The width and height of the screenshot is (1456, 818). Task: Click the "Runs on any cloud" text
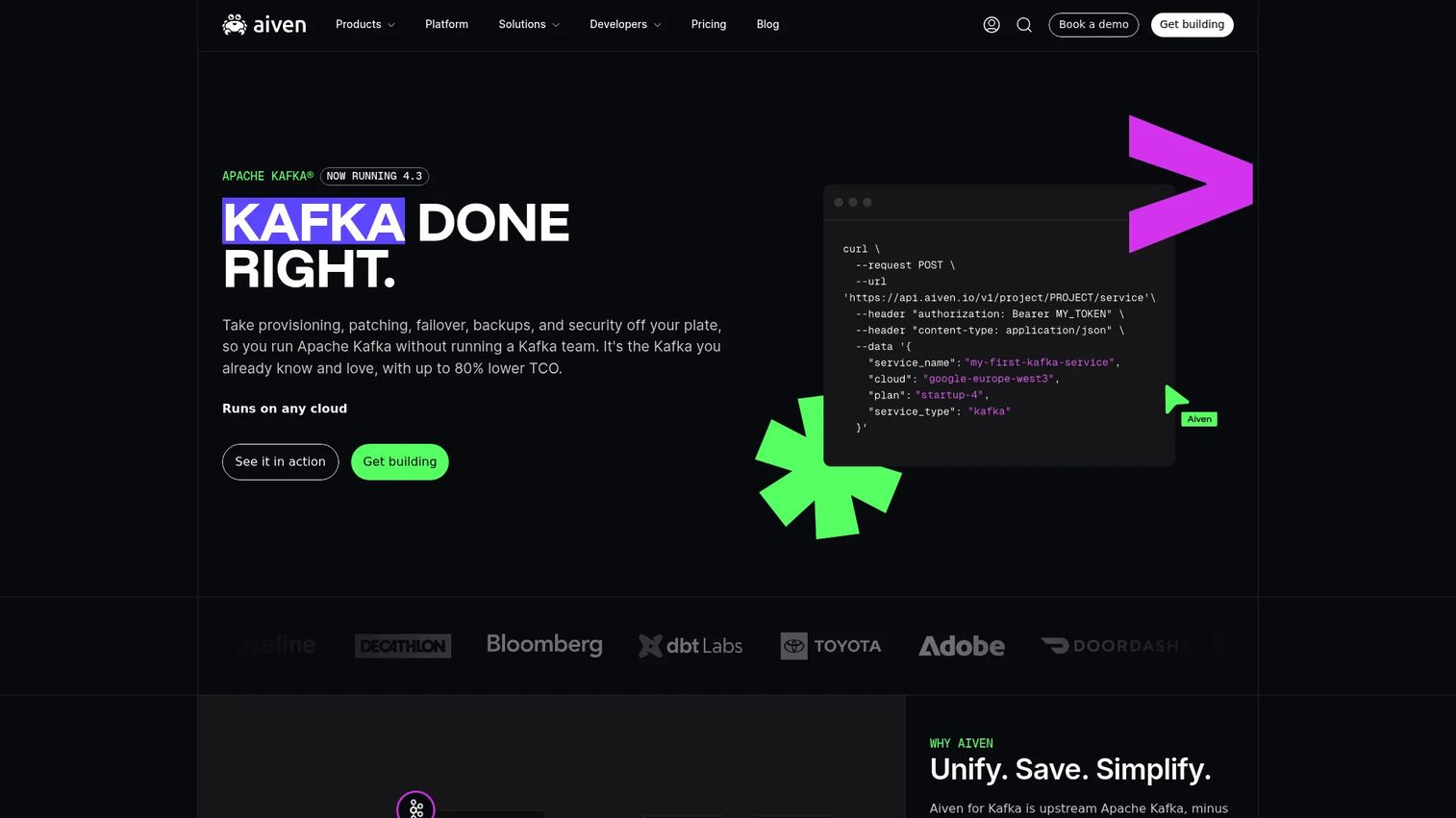tap(285, 409)
